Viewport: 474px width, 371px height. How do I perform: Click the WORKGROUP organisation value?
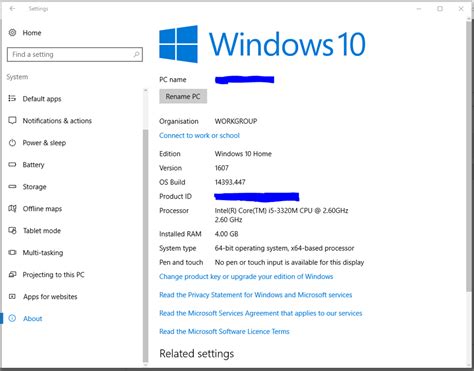pos(236,121)
